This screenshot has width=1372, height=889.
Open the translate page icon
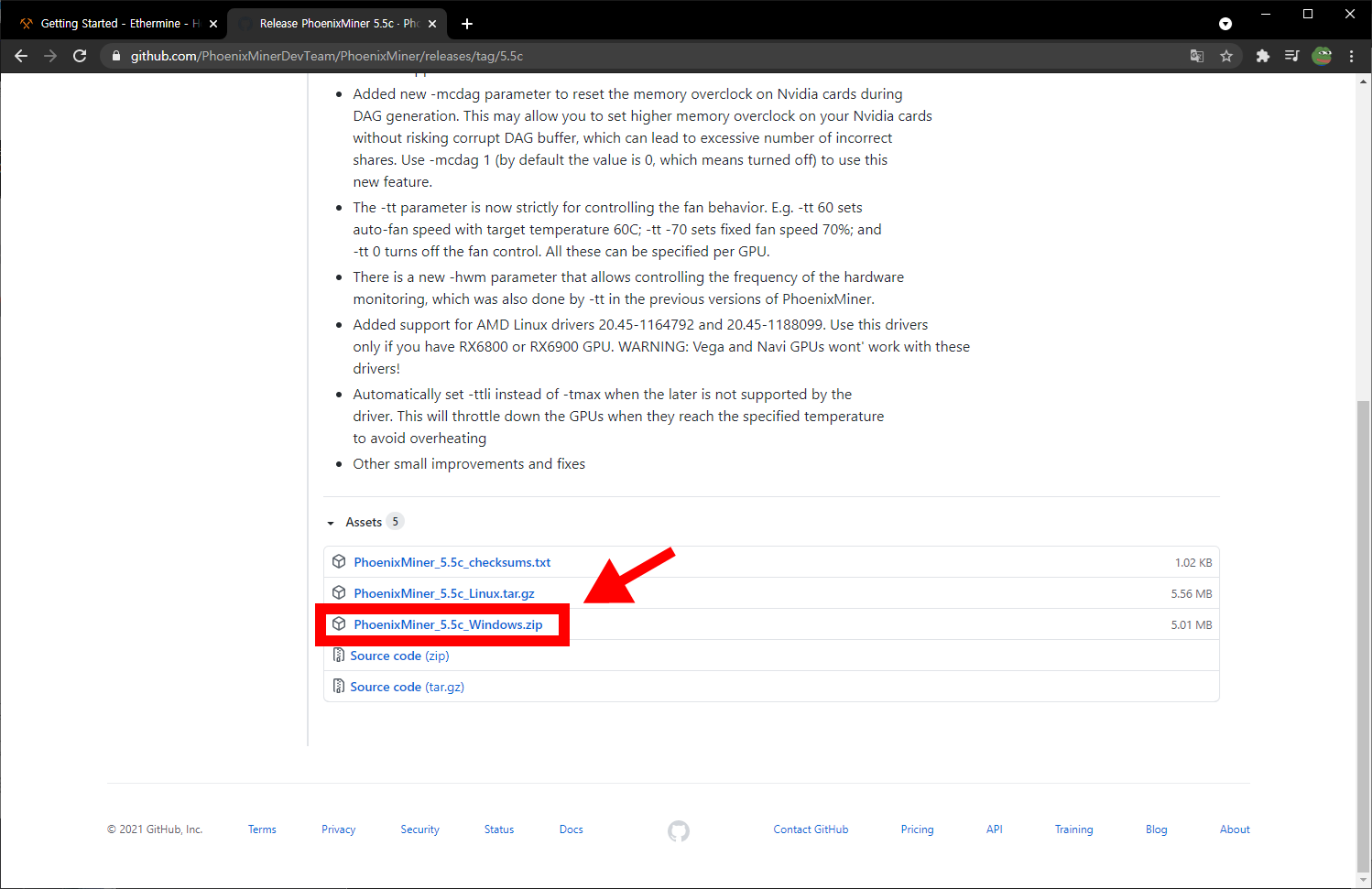(x=1197, y=56)
